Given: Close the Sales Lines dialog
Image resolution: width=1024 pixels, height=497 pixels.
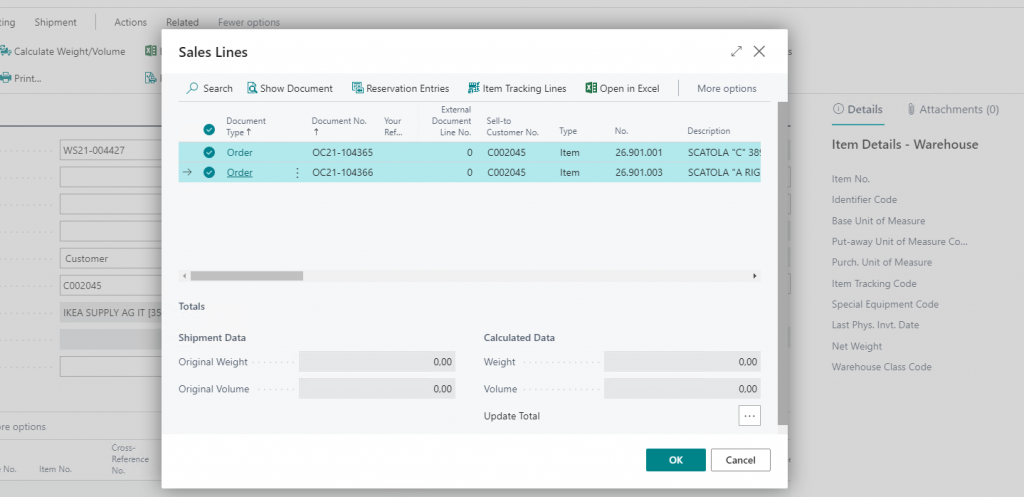Looking at the screenshot, I should (759, 52).
